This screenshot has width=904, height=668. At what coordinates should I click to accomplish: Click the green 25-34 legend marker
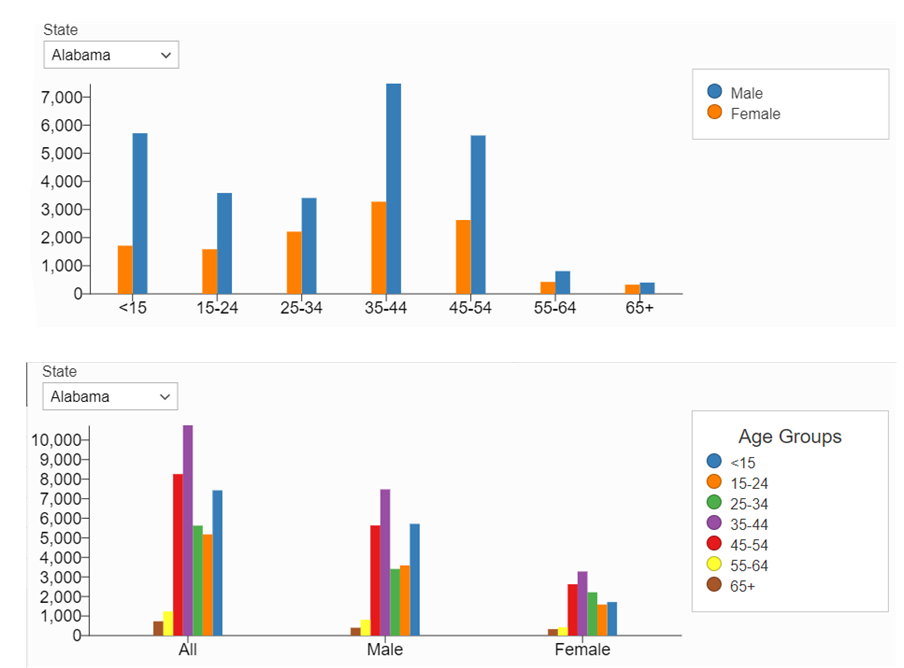pos(715,503)
